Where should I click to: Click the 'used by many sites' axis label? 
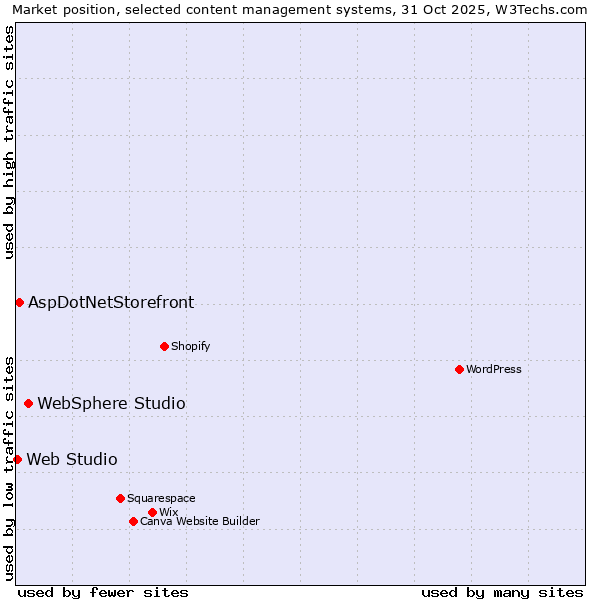point(502,592)
